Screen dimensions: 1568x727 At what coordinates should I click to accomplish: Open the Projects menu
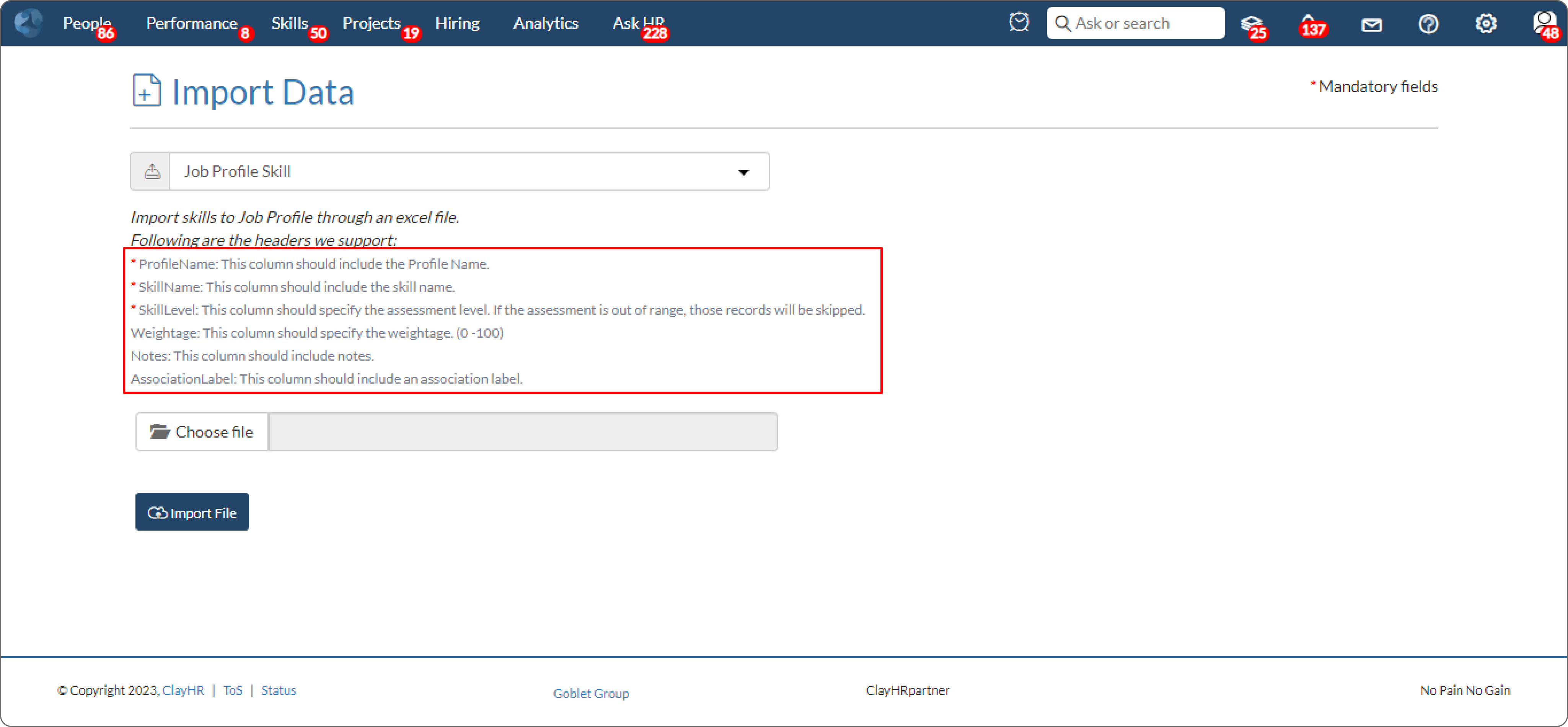371,23
